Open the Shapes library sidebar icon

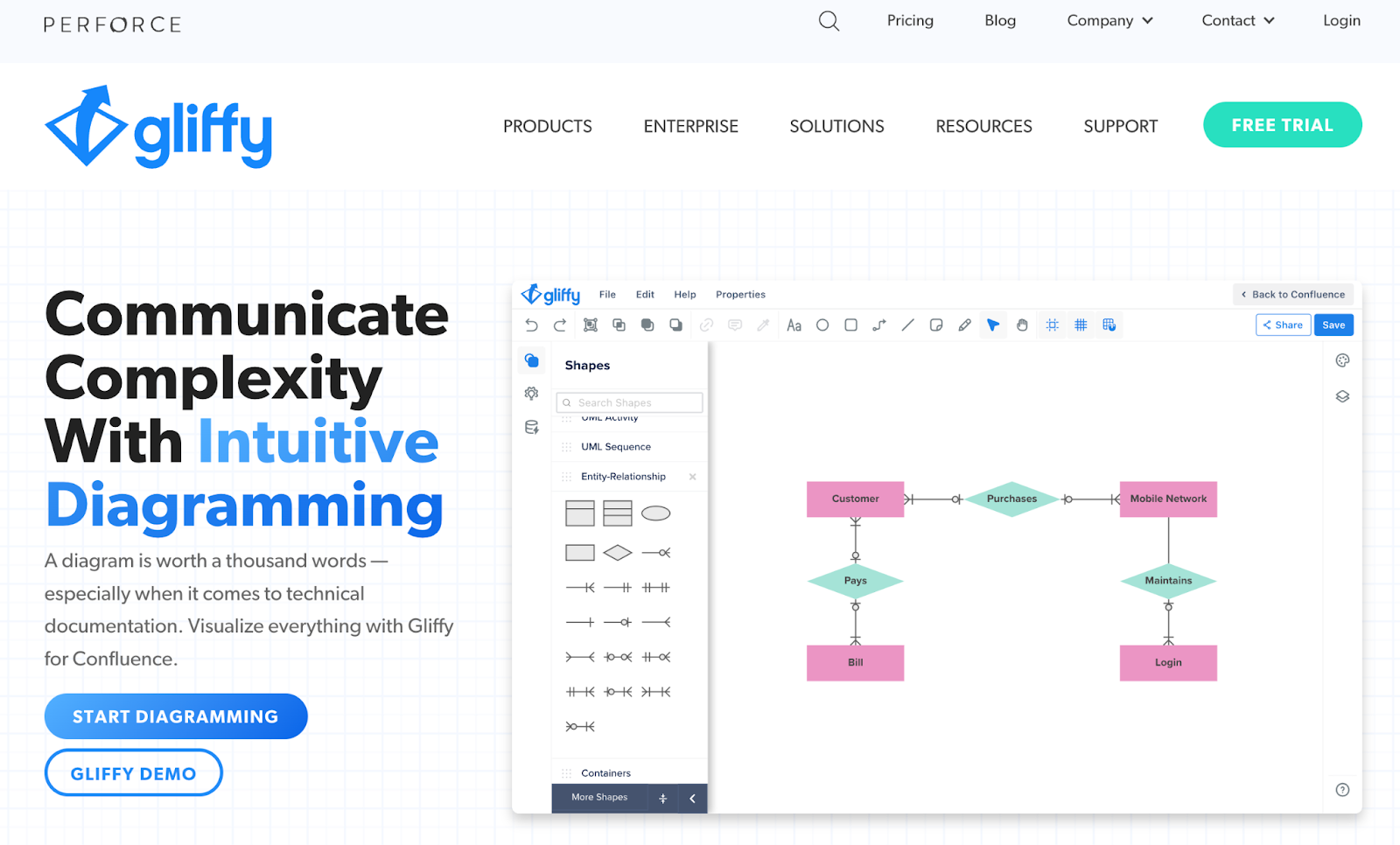coord(532,360)
